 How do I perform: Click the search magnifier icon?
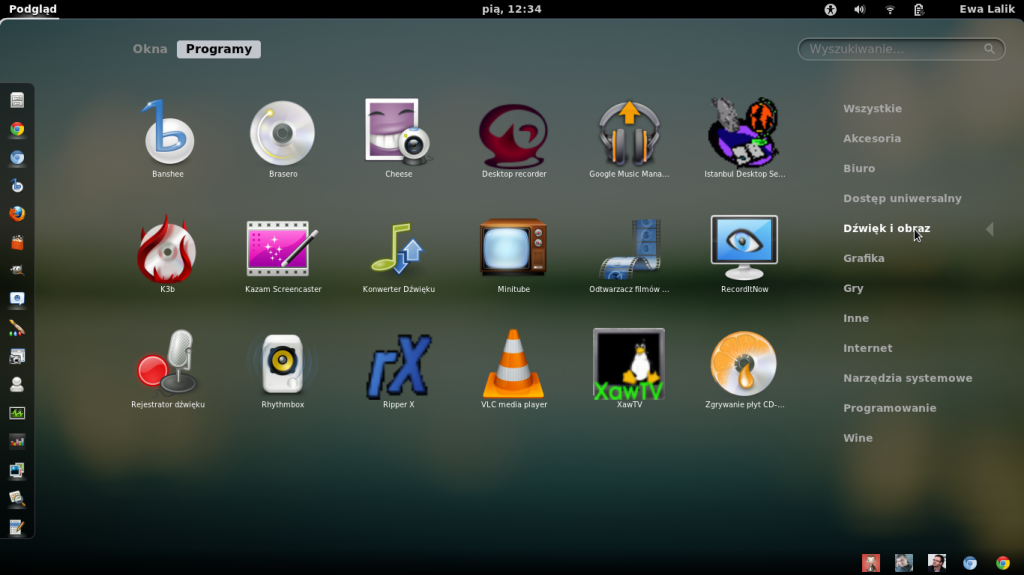pyautogui.click(x=989, y=49)
